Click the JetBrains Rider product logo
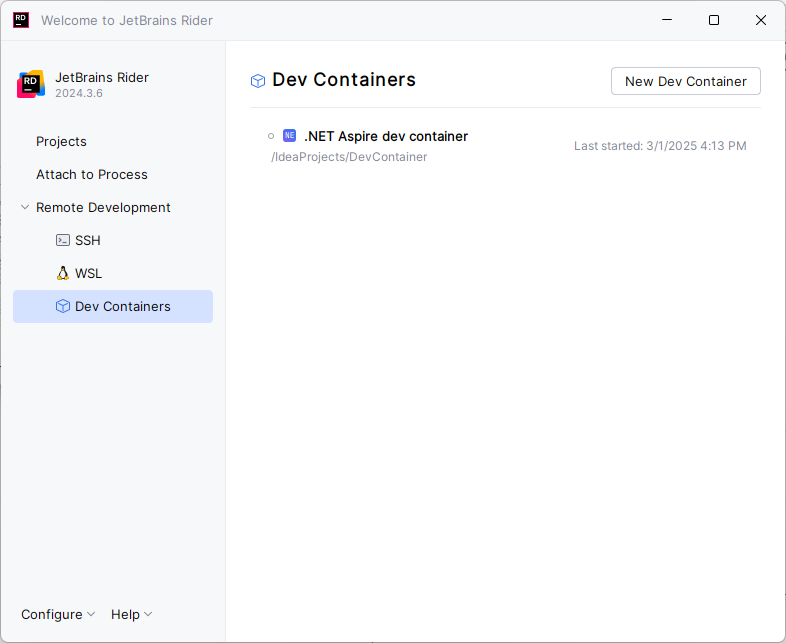Viewport: 786px width, 643px height. [x=31, y=84]
